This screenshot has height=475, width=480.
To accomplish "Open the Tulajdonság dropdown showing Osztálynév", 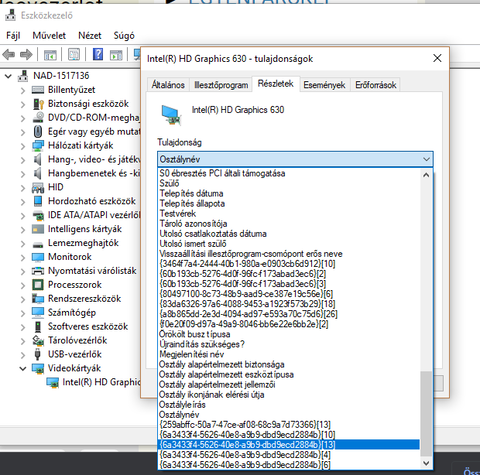I will pyautogui.click(x=295, y=159).
